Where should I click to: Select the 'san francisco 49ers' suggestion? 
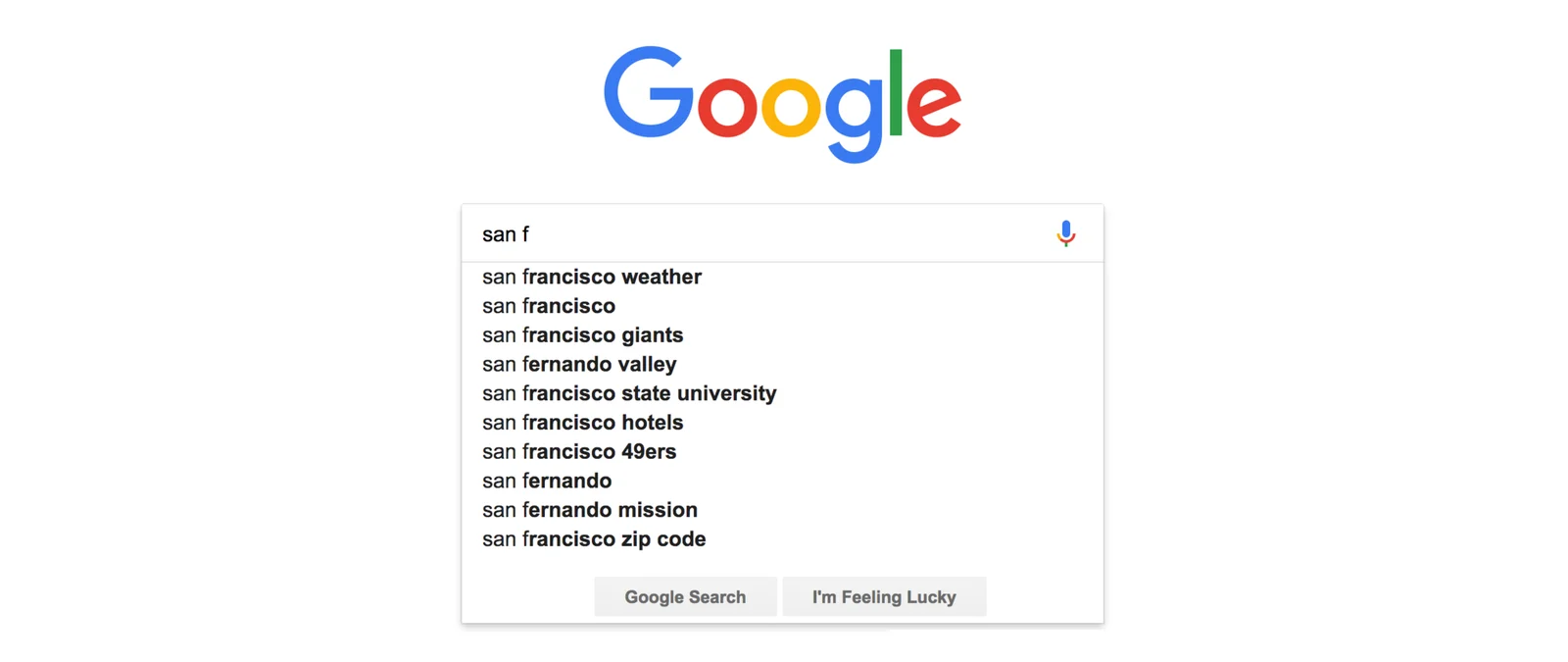coord(579,451)
